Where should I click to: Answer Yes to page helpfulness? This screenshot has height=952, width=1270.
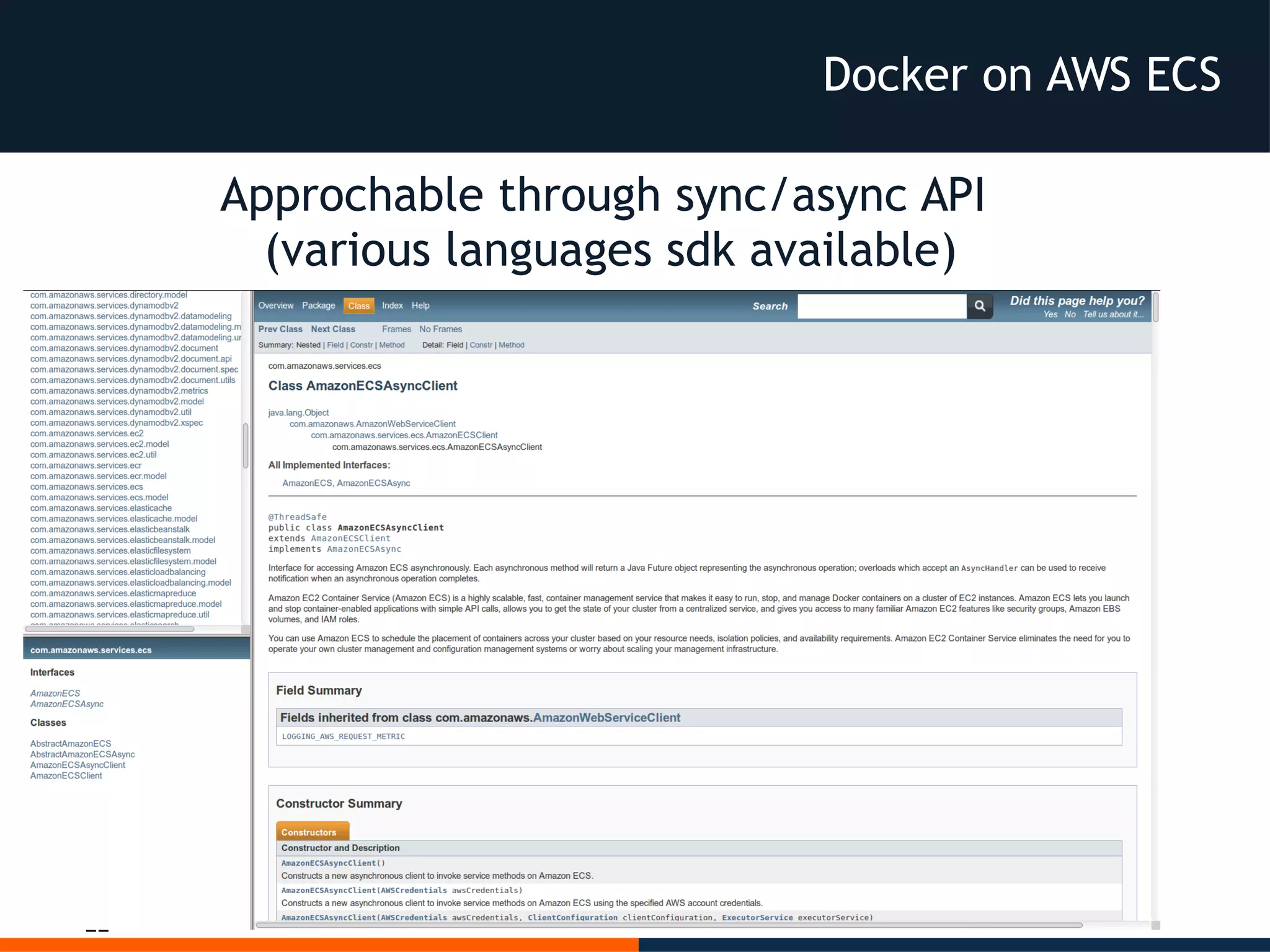coord(1050,314)
